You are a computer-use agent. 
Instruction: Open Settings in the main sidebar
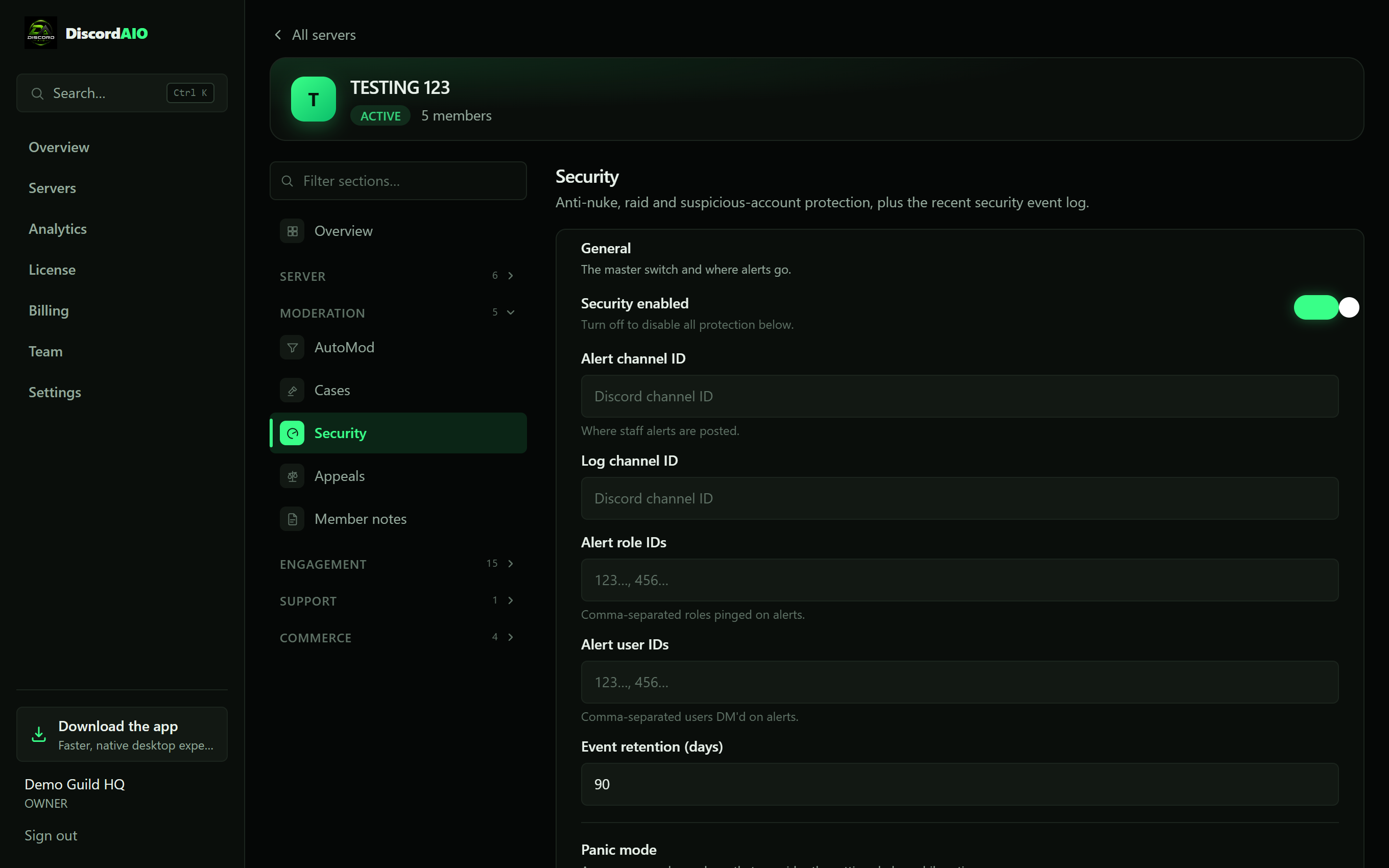pos(55,392)
